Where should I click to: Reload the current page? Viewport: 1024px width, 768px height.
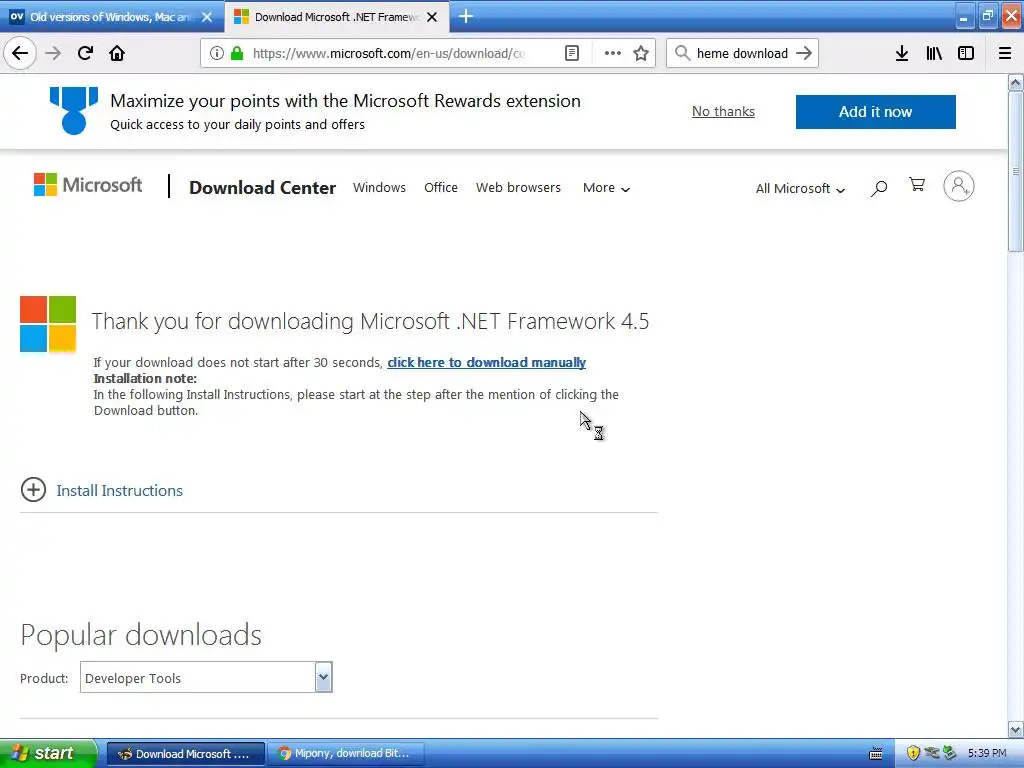pos(85,53)
